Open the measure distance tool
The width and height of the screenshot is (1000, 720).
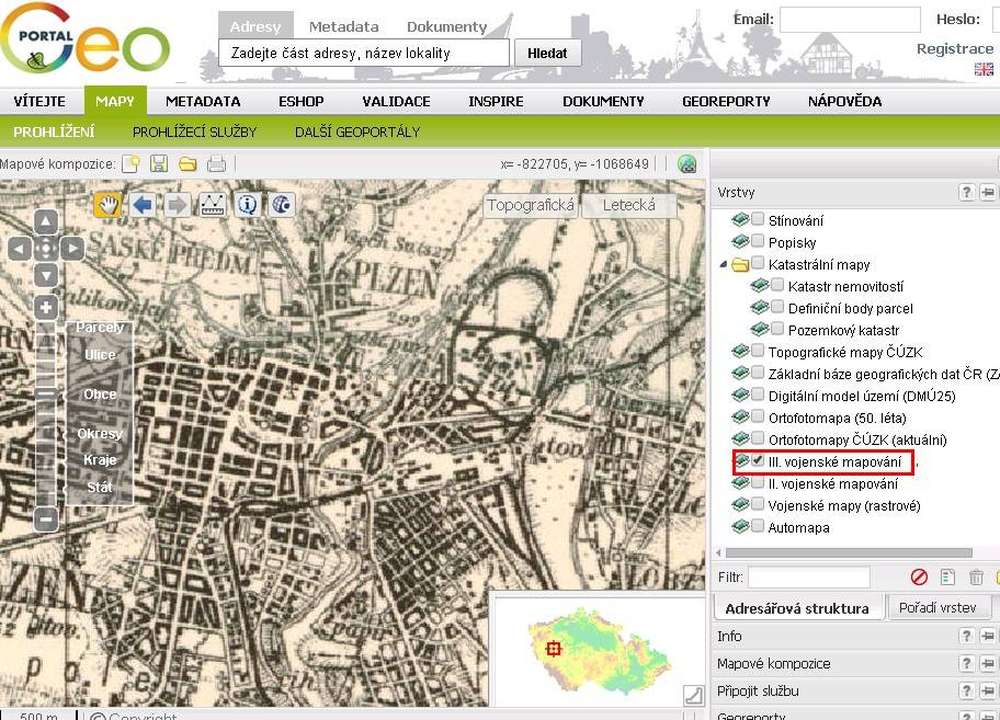point(212,205)
